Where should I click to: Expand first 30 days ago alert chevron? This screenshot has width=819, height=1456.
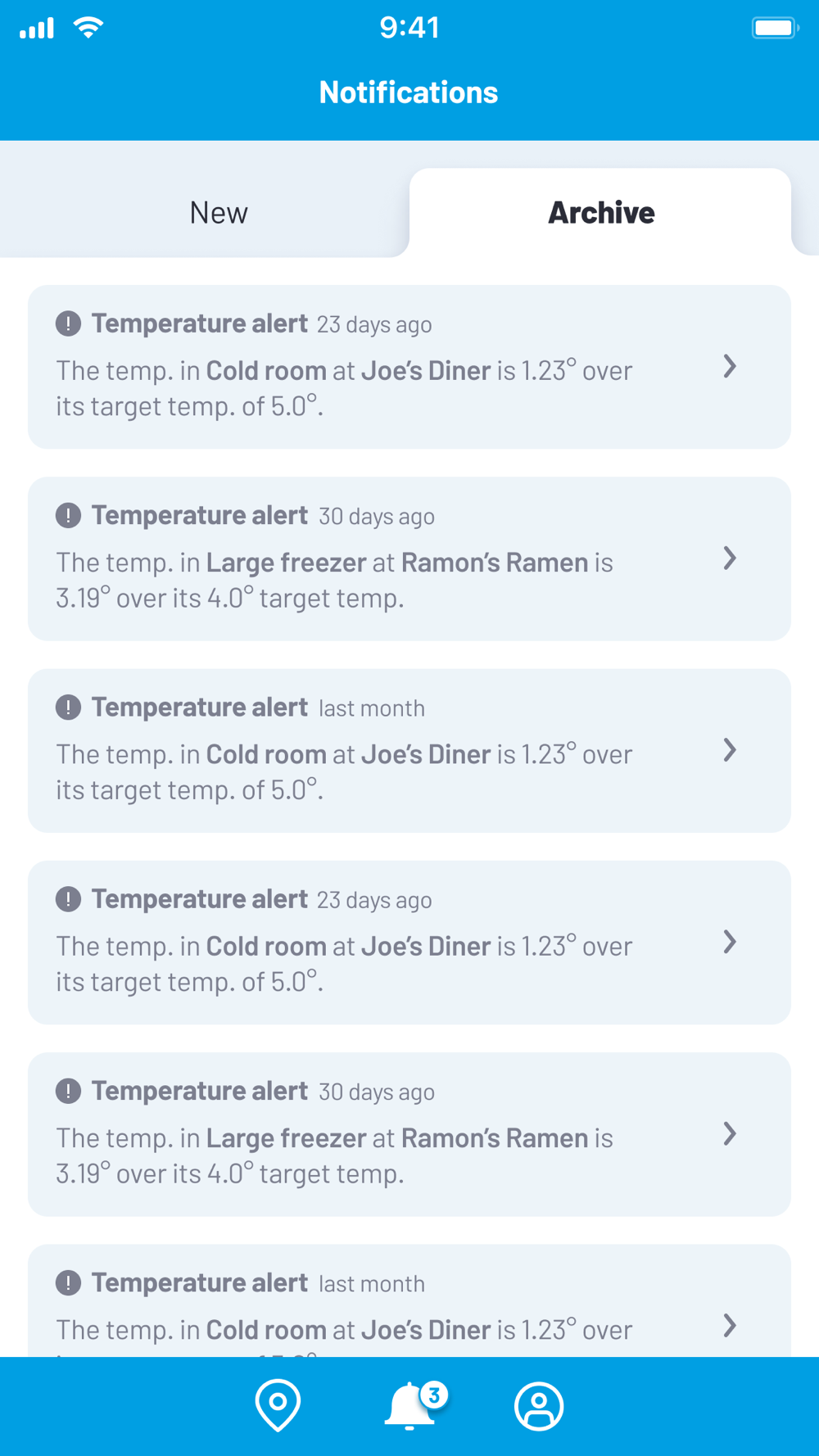pos(730,558)
